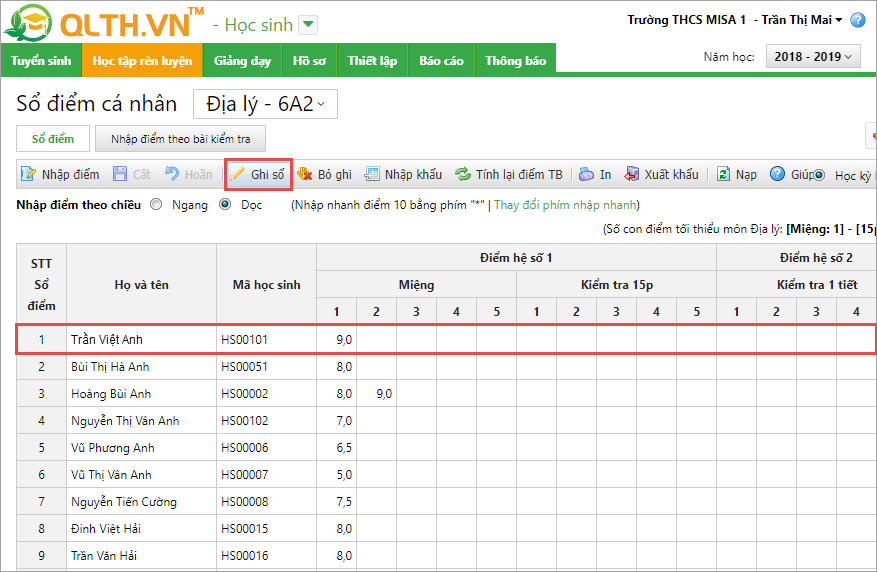
Task: Click Trần Việt Anh's Miệng score cell 9,0
Action: coord(337,340)
